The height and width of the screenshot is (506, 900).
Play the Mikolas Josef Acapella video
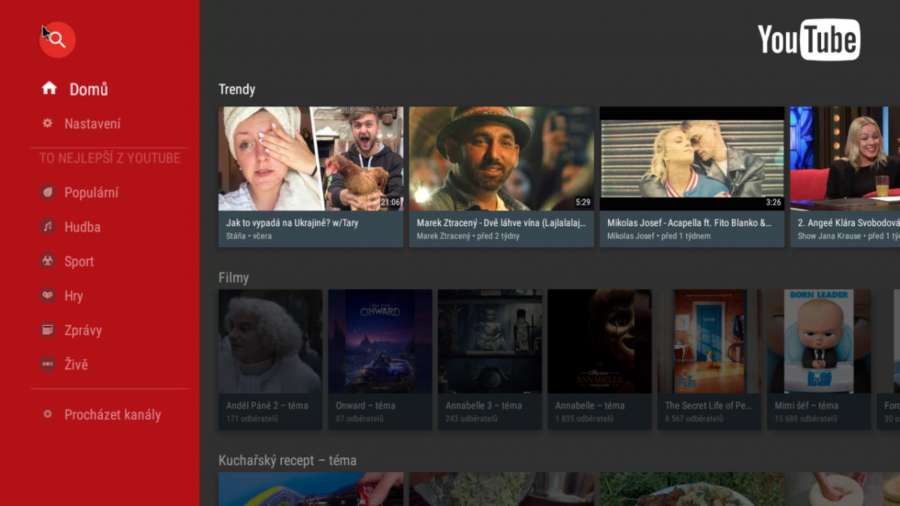(x=692, y=177)
